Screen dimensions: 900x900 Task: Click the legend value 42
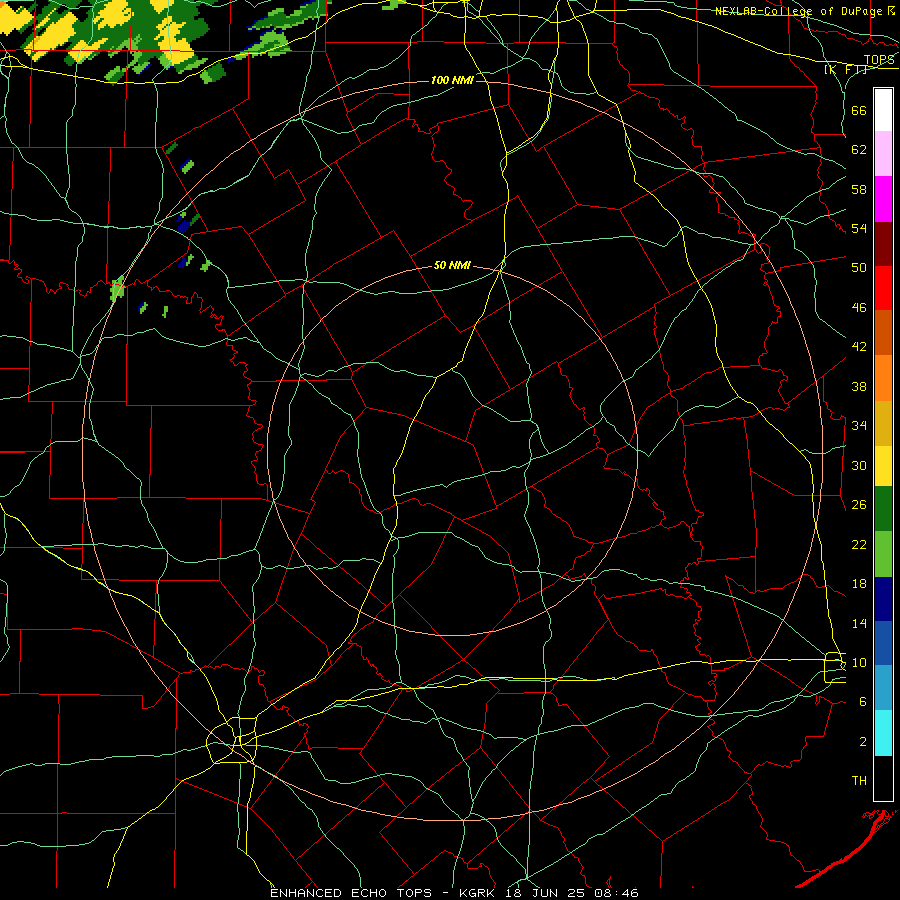point(859,347)
